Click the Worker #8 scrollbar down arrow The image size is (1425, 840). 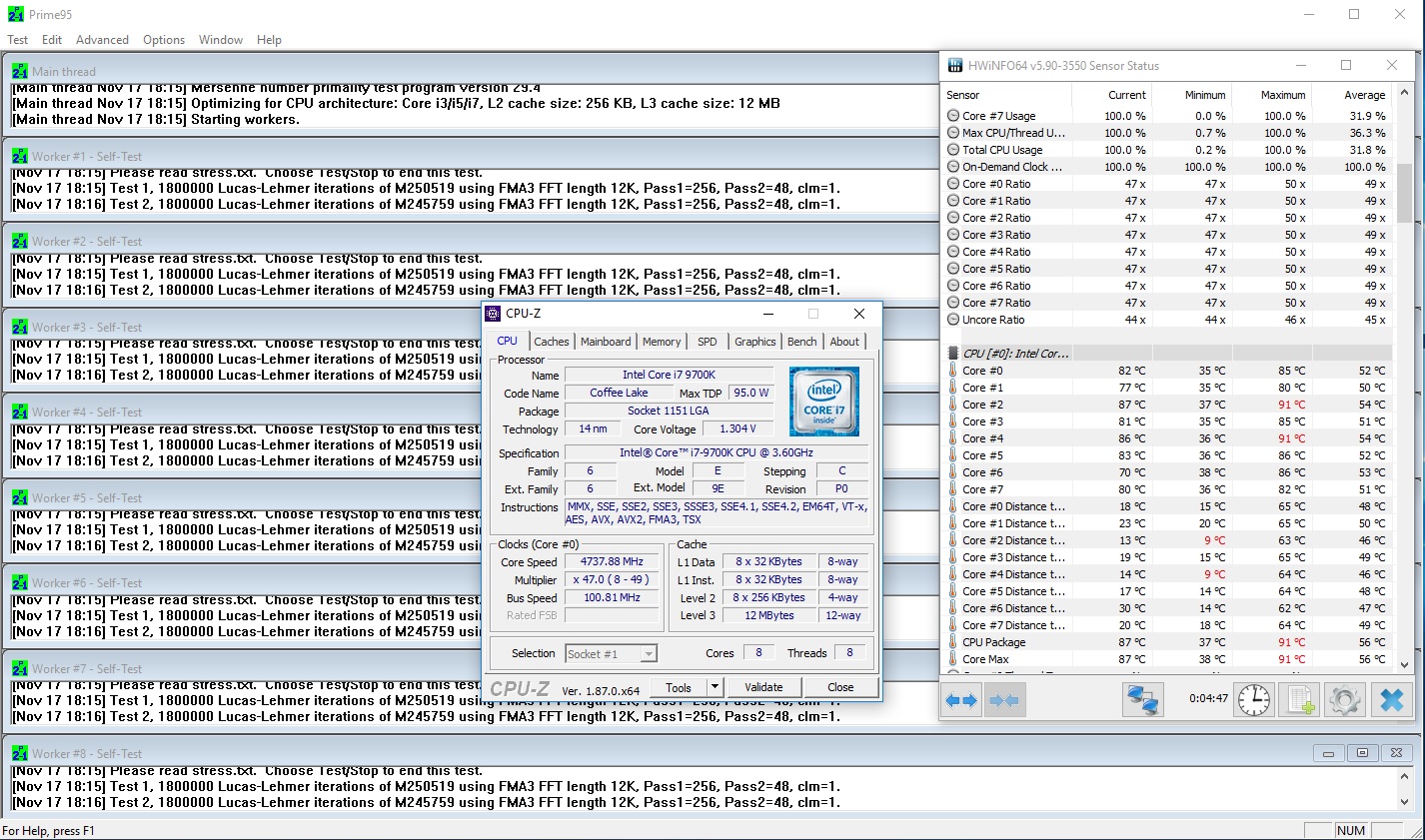coord(1403,802)
